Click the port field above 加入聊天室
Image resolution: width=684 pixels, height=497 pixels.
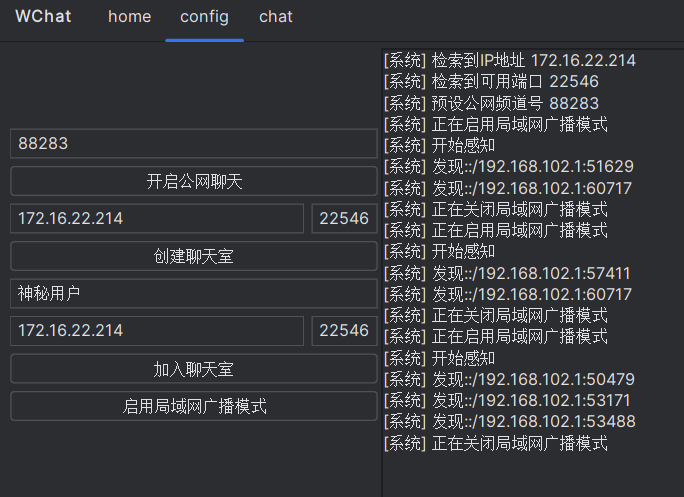(x=344, y=331)
